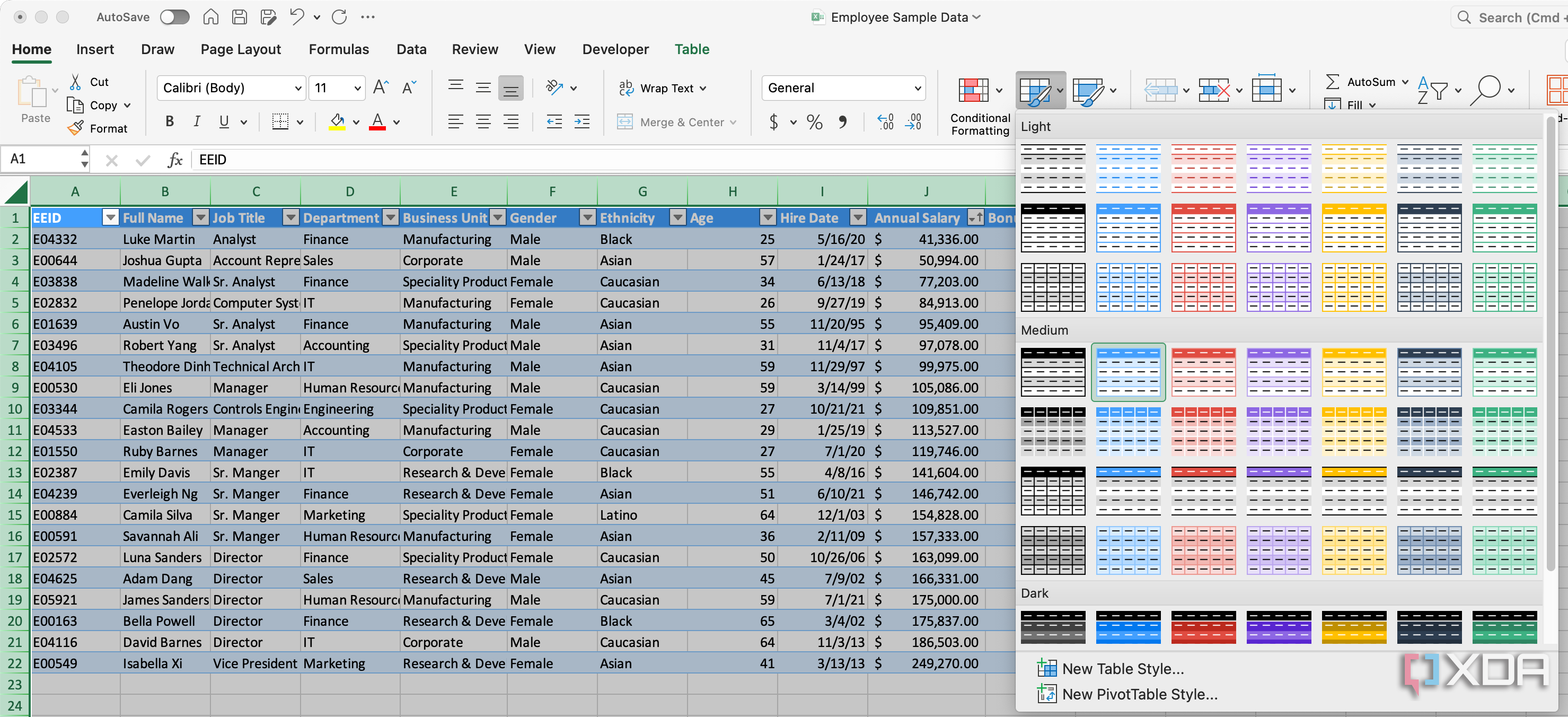Viewport: 1568px width, 717px height.
Task: Switch to the Formulas tab
Action: tap(338, 49)
